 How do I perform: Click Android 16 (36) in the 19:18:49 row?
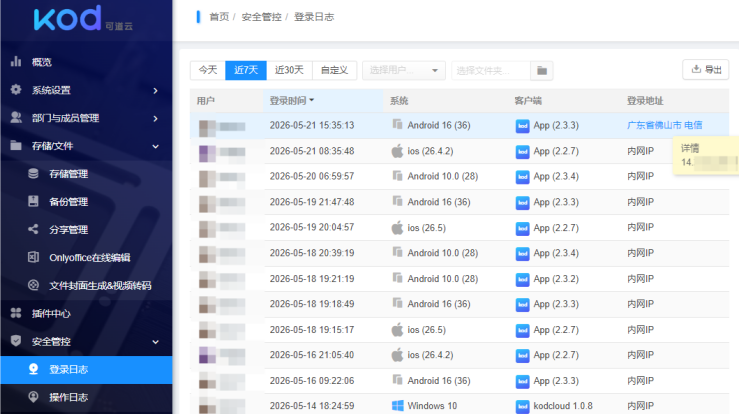click(x=439, y=304)
